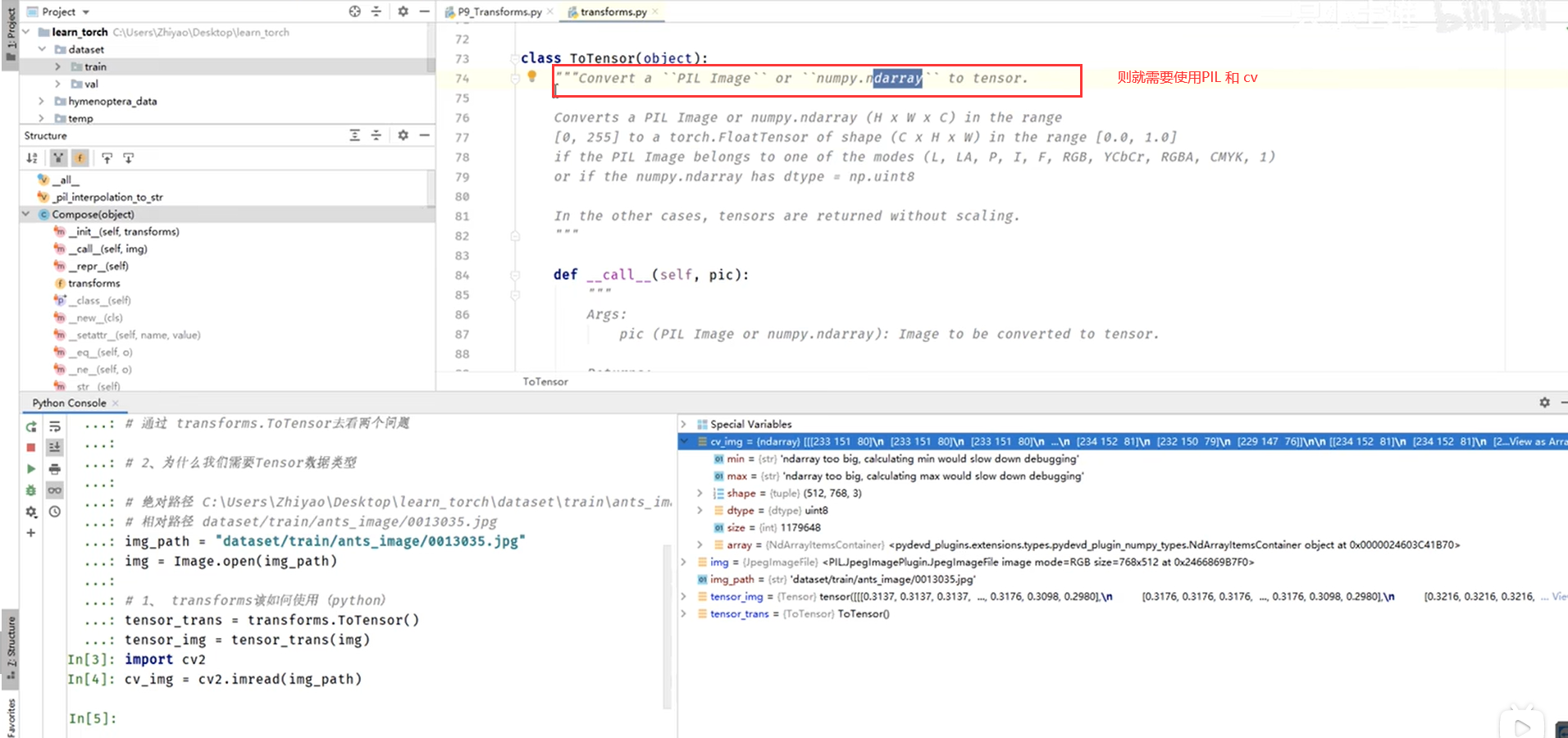1568x738 pixels.
Task: Collapse the Compose(object) class node
Action: [26, 214]
